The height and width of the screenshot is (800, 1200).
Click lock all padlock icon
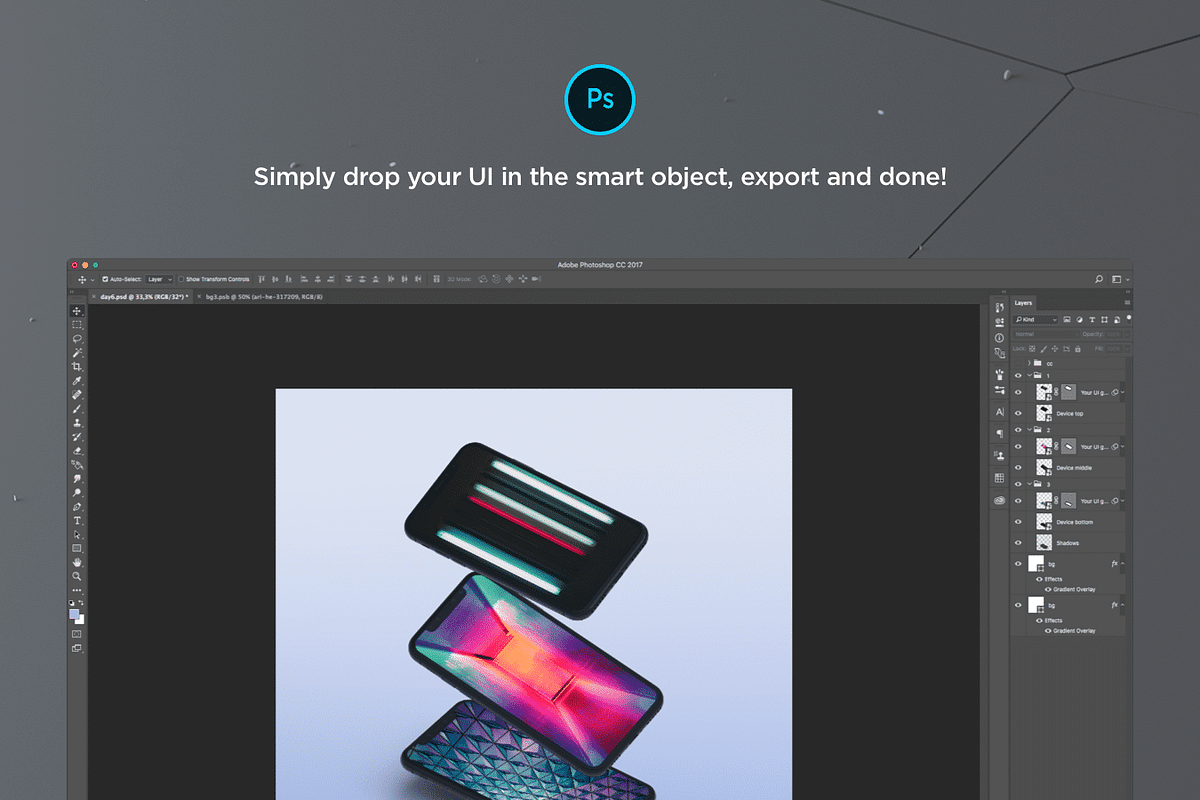point(1078,348)
